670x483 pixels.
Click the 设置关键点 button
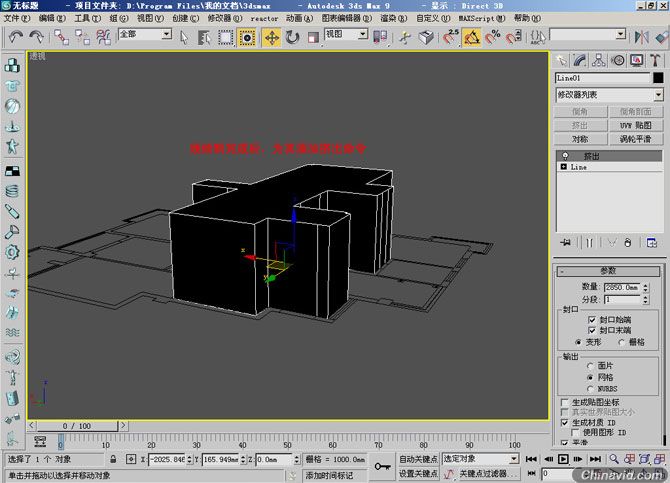[418, 474]
